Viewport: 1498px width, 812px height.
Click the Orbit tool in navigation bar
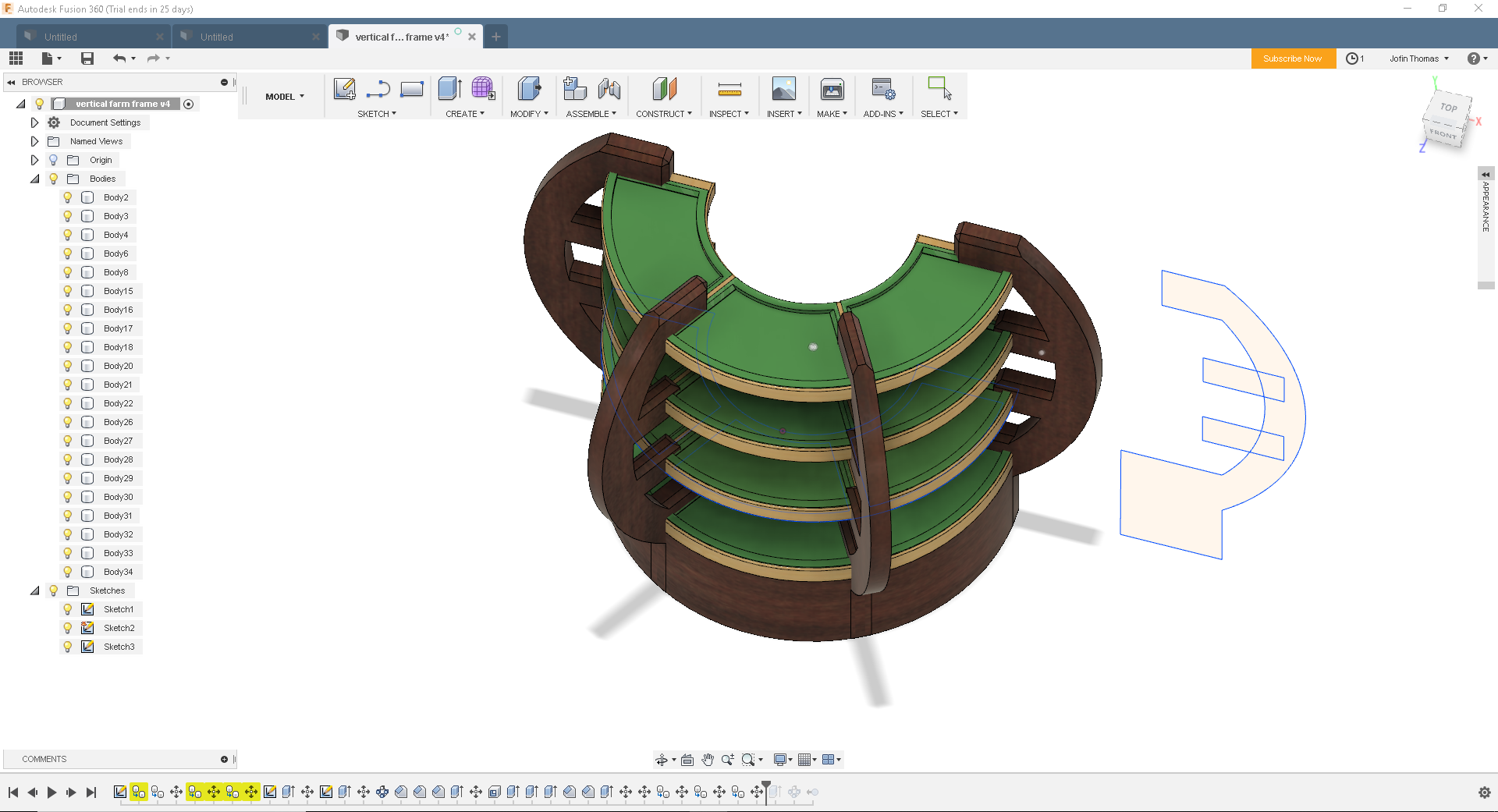click(x=662, y=760)
